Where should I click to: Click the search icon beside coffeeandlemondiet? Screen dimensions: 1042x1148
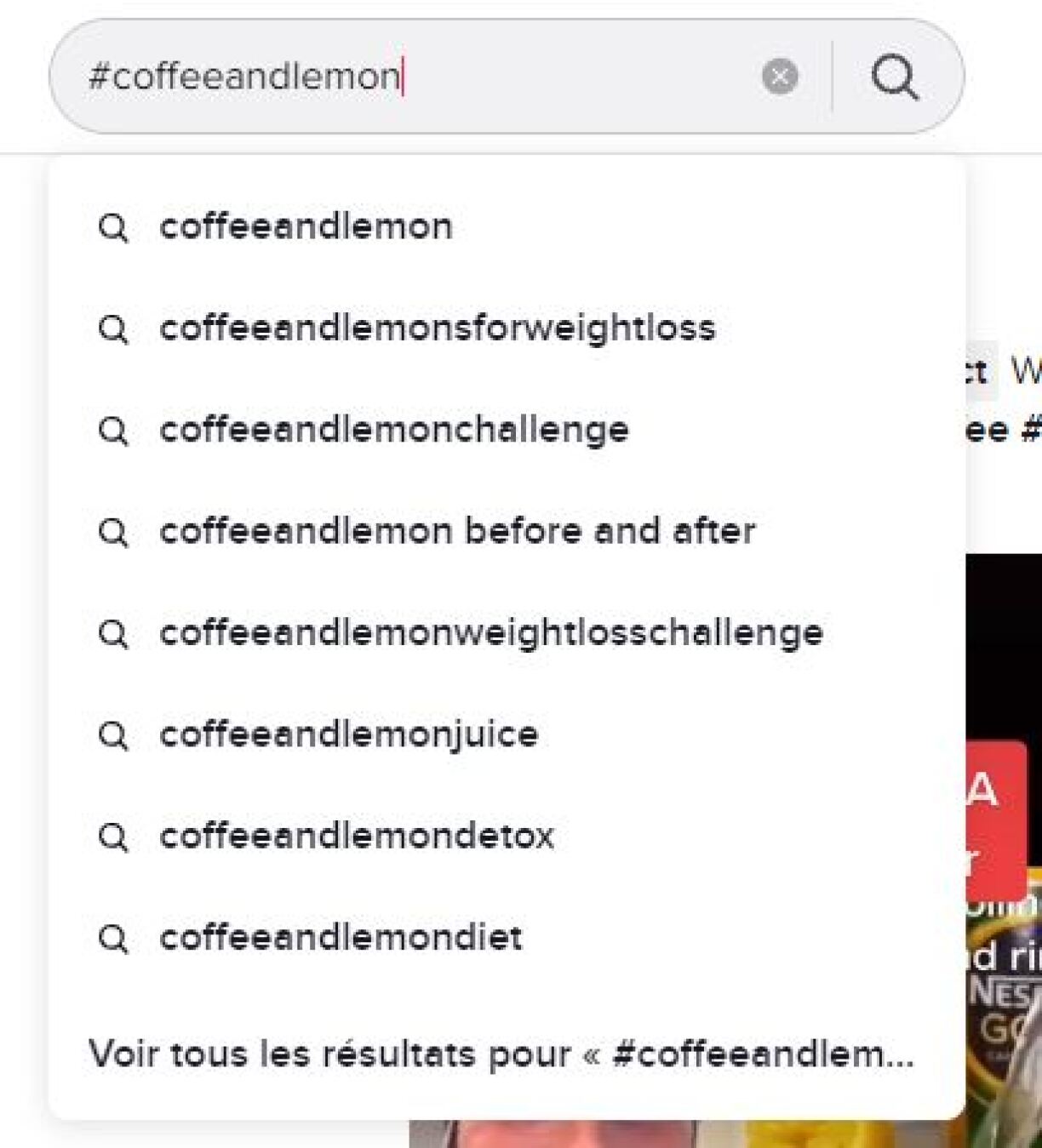tap(115, 939)
